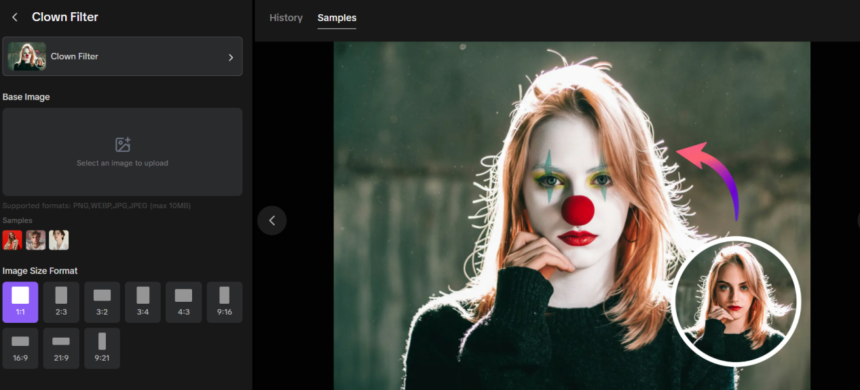
Task: Expand the Clown Filter chevron arrow
Action: [231, 57]
